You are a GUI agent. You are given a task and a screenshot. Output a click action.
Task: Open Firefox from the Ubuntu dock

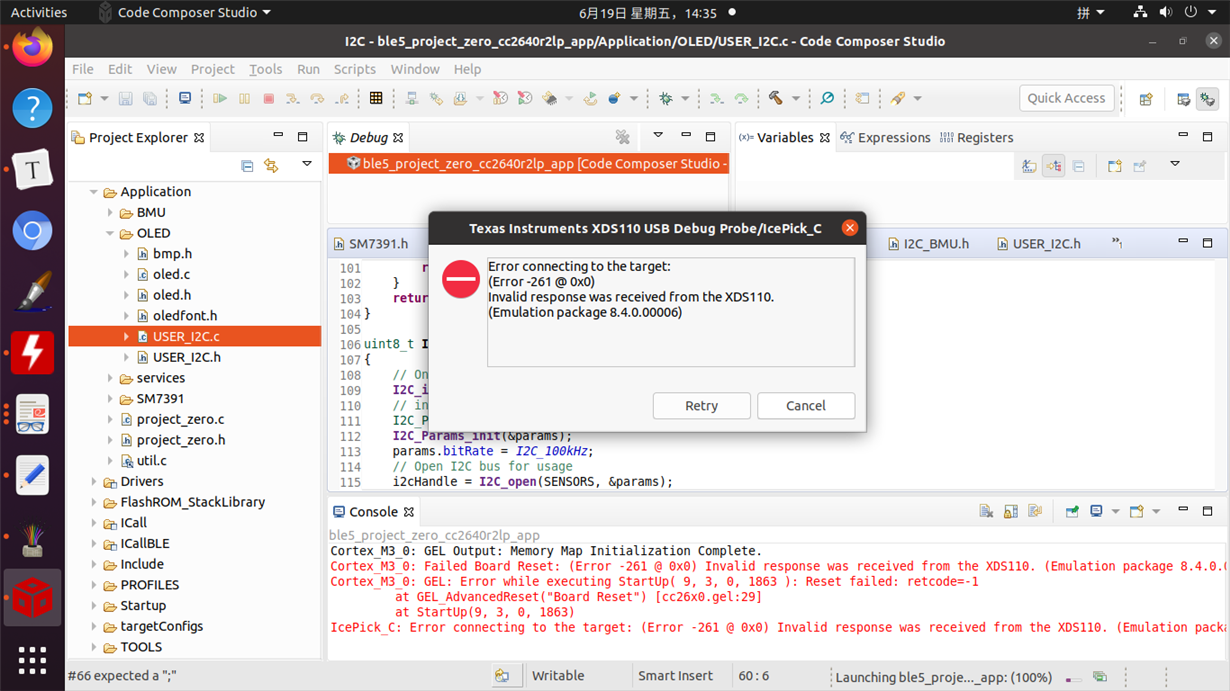[x=32, y=48]
